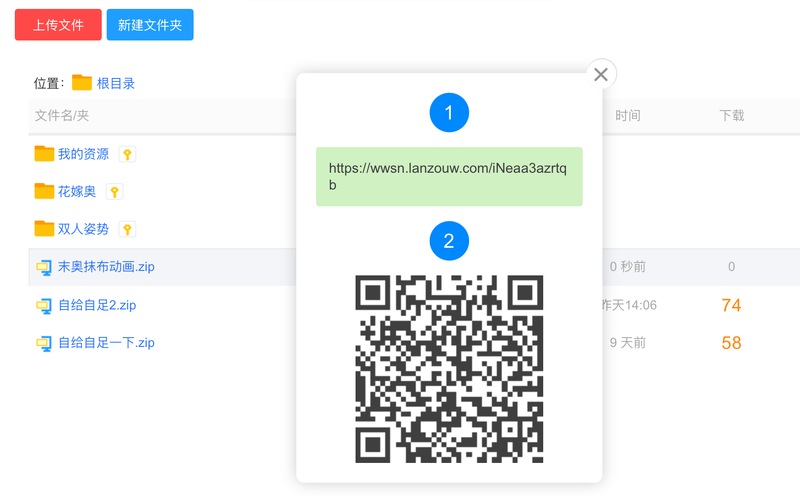
Task: Select the file 自给自足一下.zip
Action: click(x=106, y=342)
